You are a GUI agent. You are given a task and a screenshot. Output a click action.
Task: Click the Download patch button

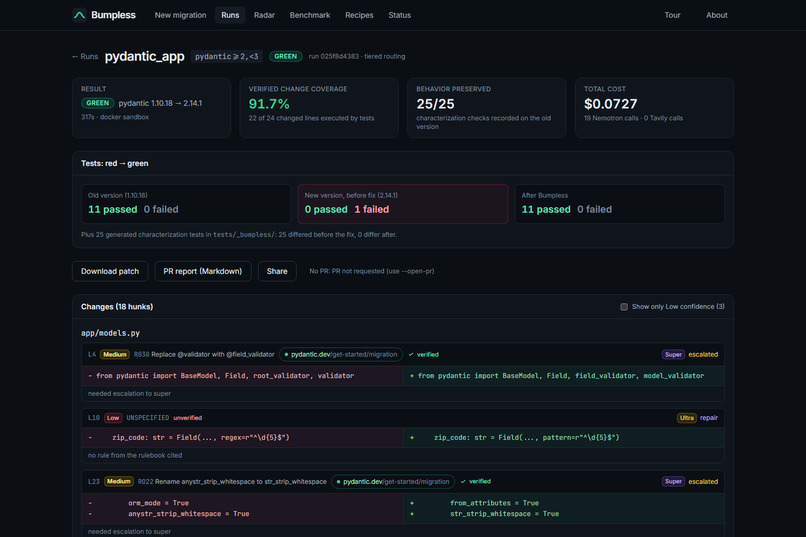[x=110, y=271]
